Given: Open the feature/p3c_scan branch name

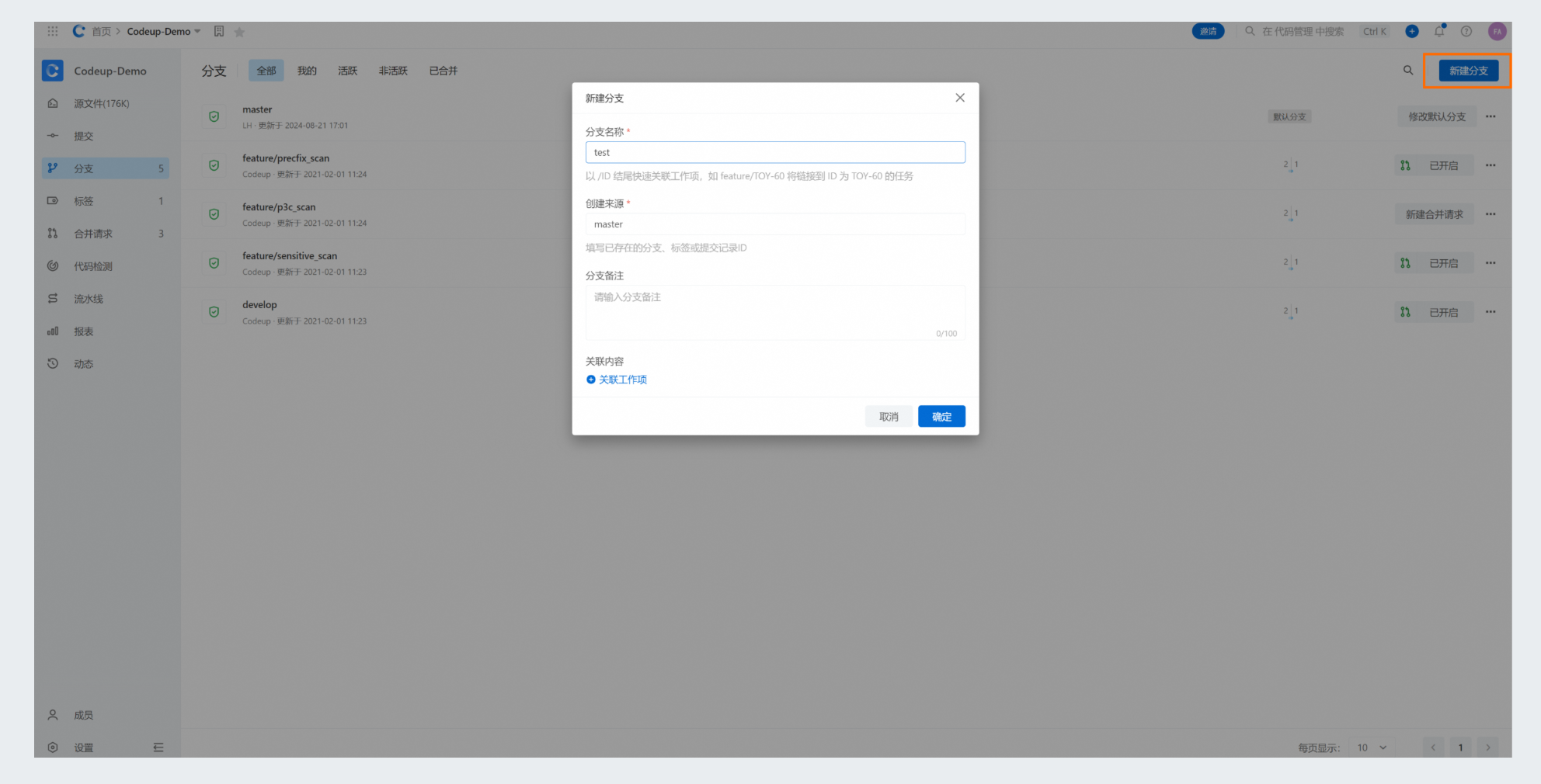Looking at the screenshot, I should (279, 207).
